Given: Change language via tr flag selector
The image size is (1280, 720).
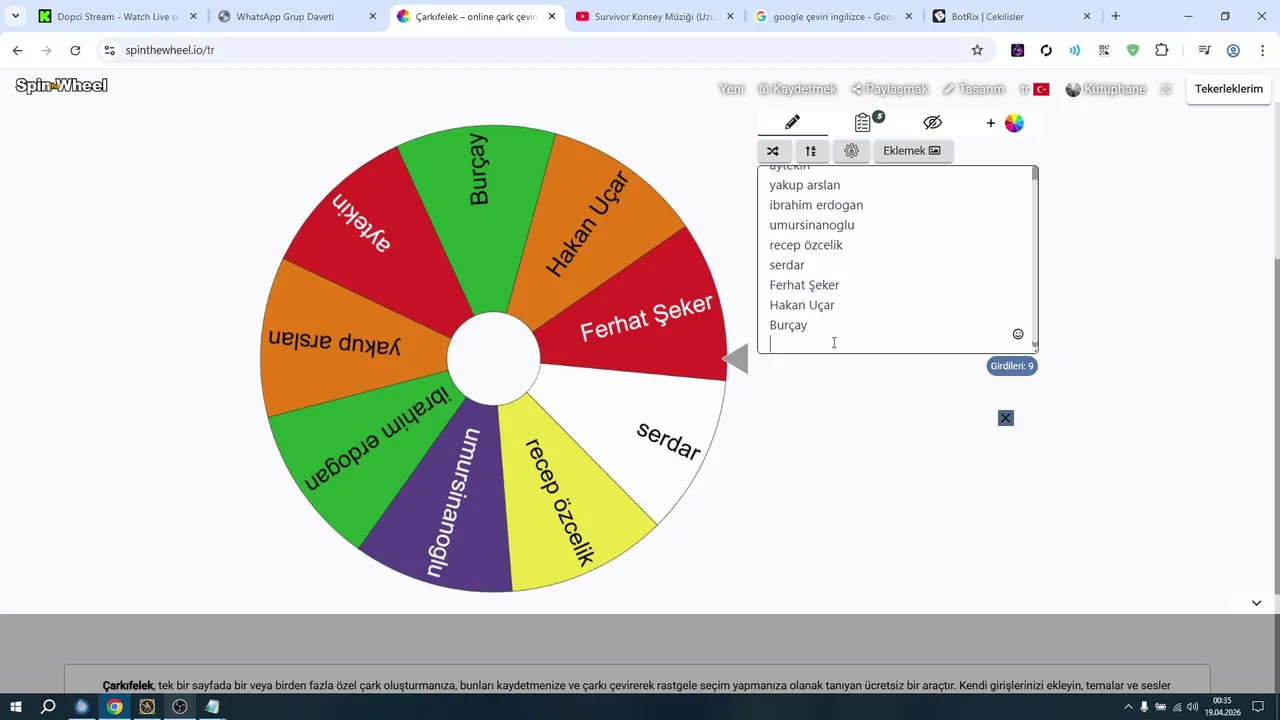Looking at the screenshot, I should 1034,89.
